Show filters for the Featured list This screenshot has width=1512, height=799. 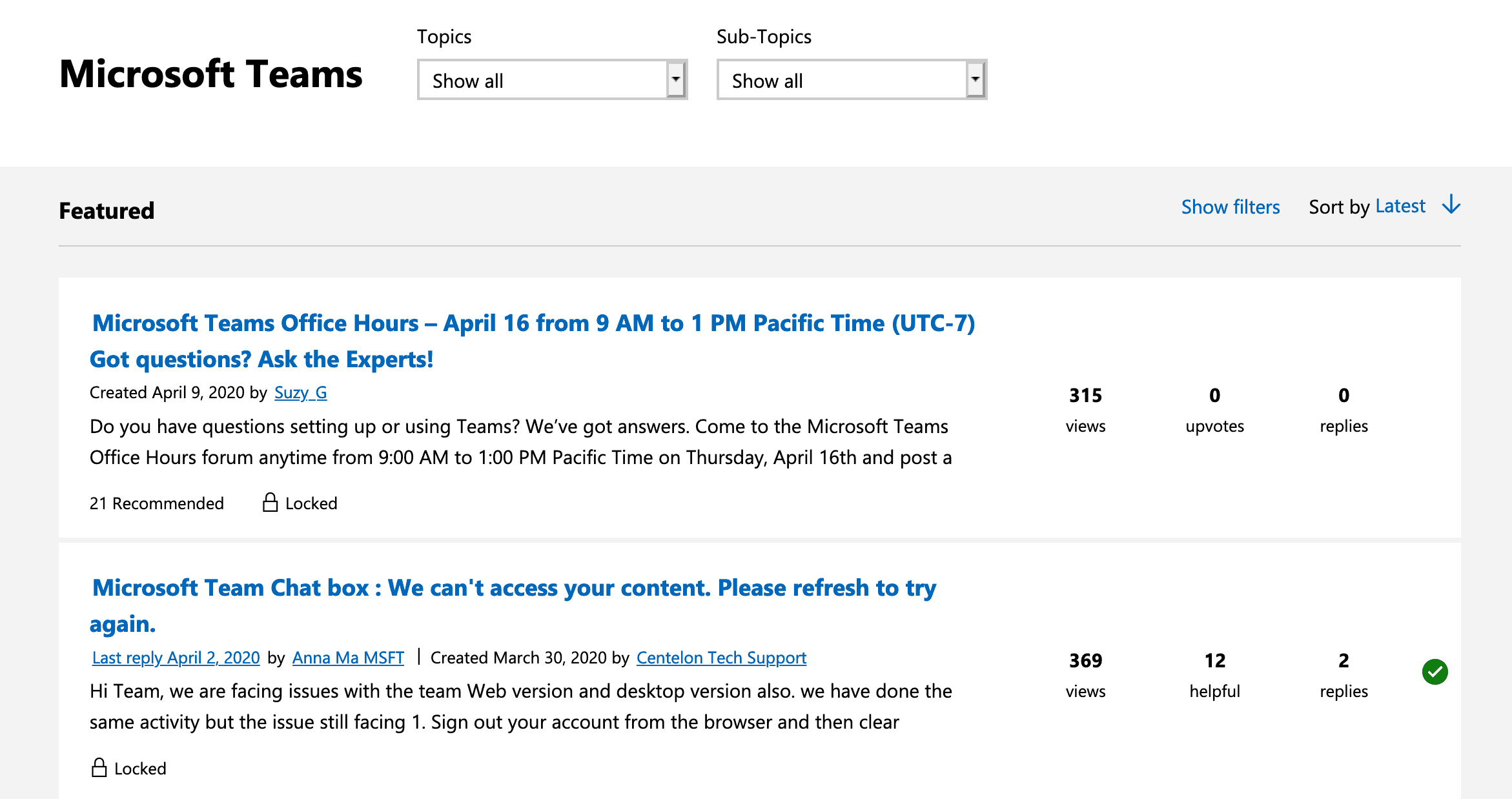tap(1230, 207)
